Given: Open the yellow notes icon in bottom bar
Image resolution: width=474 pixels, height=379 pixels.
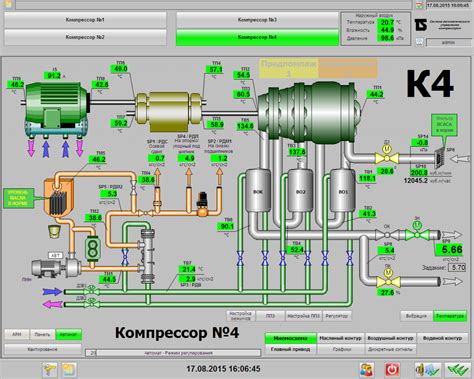Looking at the screenshot, I should (69, 369).
